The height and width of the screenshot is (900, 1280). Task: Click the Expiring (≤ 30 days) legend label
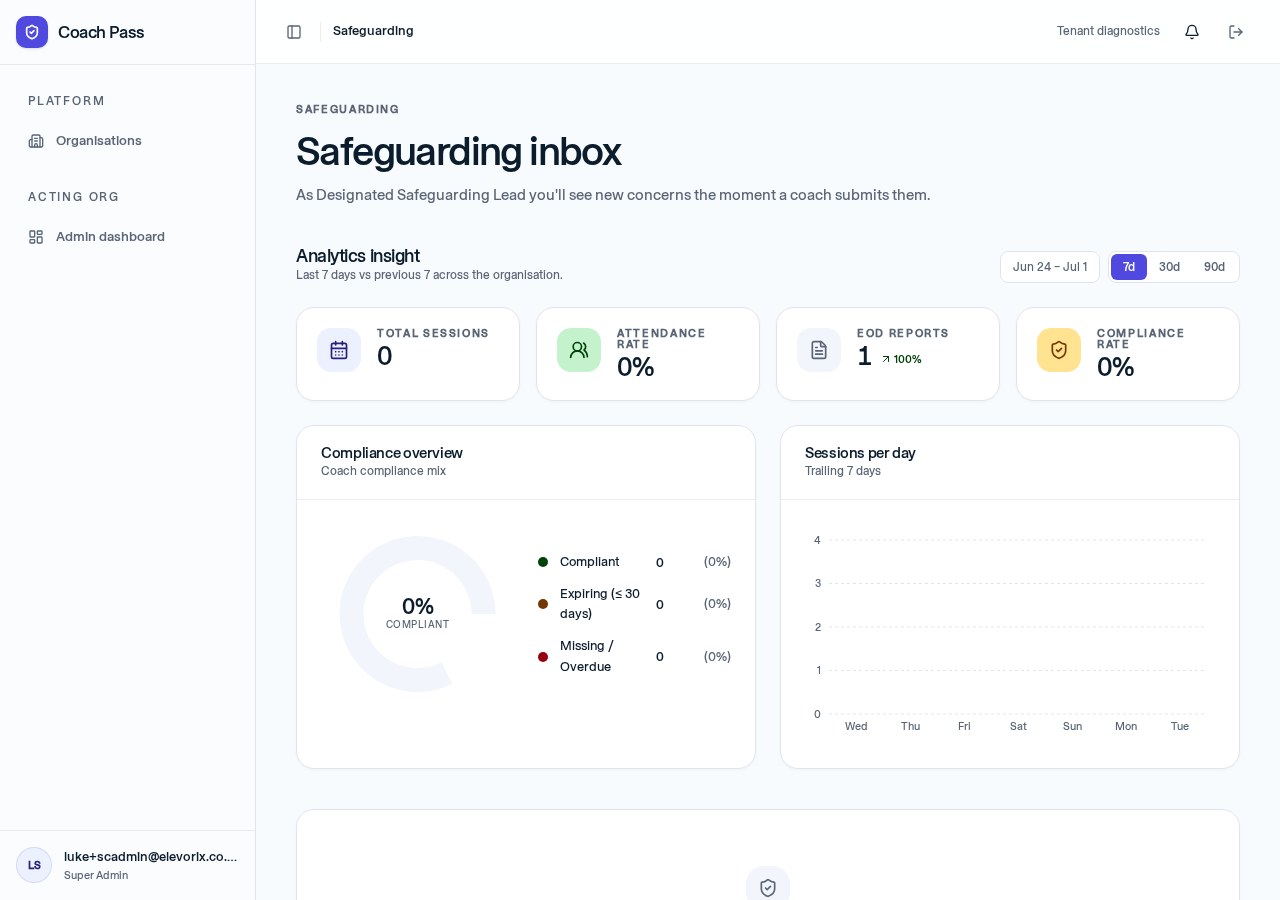click(600, 604)
